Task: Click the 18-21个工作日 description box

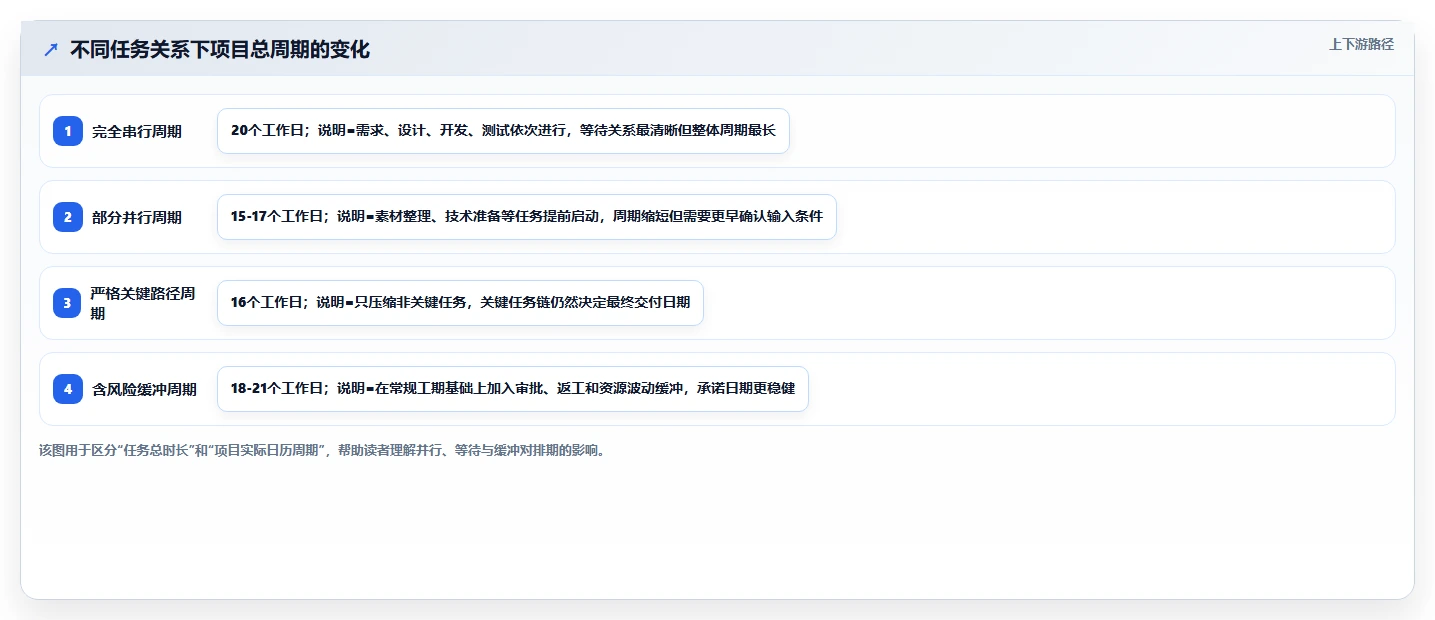Action: pos(513,389)
